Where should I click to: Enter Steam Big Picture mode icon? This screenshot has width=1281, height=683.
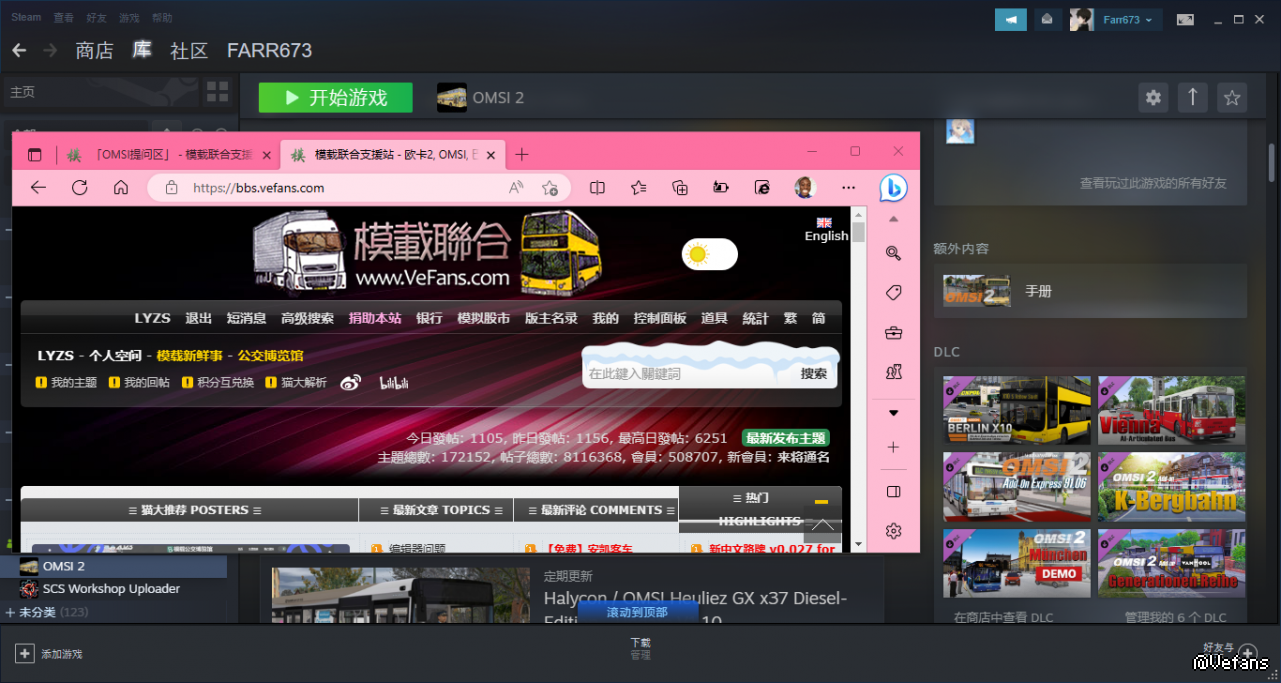tap(1185, 19)
